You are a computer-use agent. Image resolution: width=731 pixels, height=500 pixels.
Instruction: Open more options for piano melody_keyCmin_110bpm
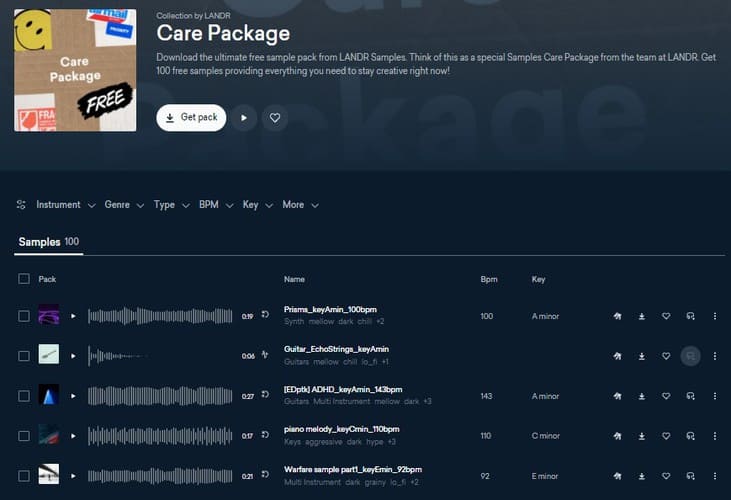pos(715,436)
